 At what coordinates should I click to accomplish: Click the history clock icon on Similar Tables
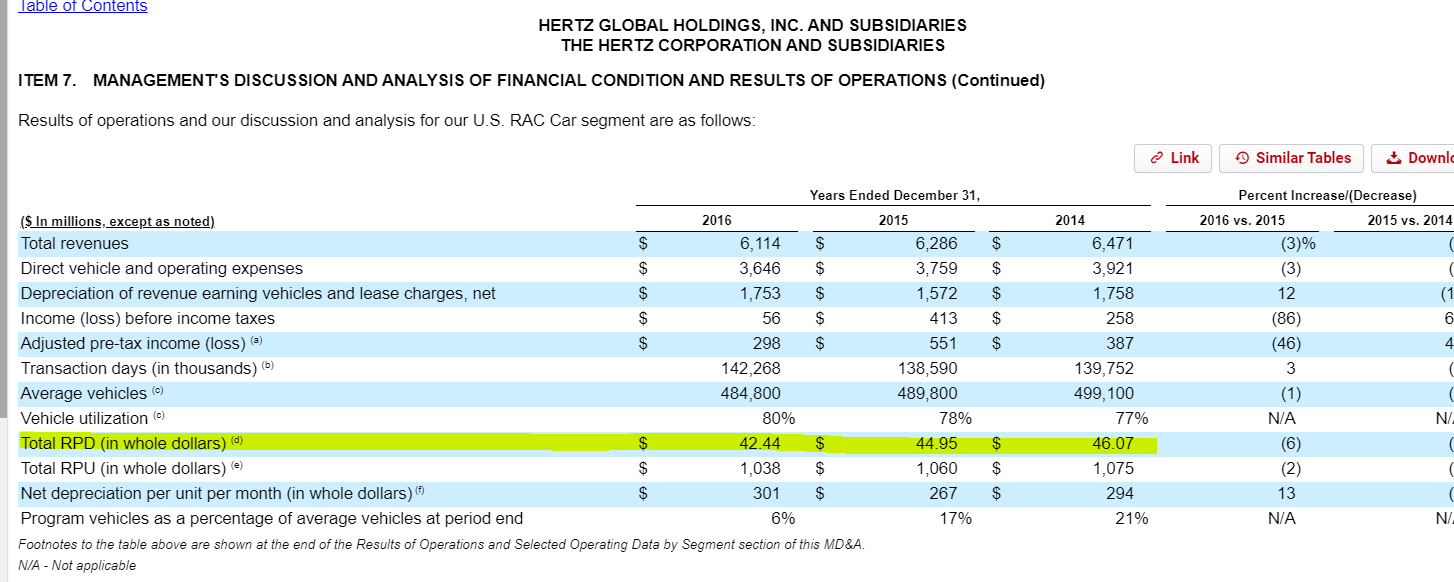pyautogui.click(x=1242, y=158)
